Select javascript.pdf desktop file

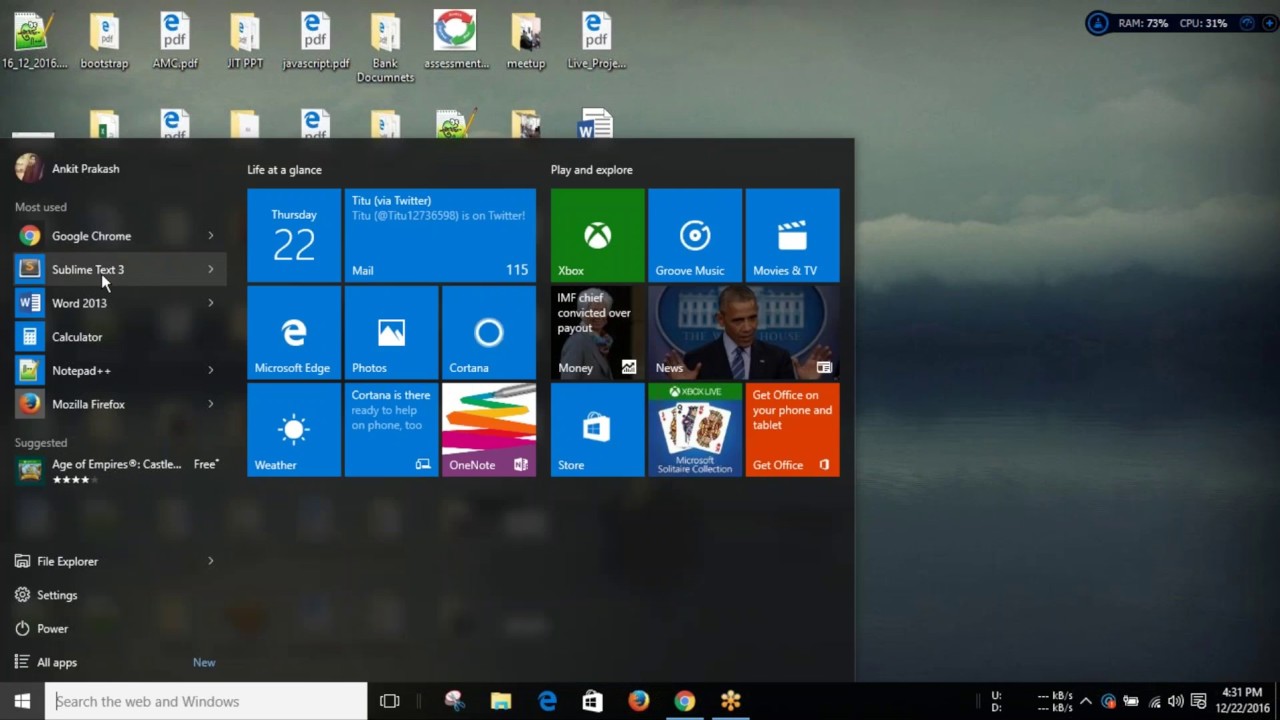click(x=315, y=41)
